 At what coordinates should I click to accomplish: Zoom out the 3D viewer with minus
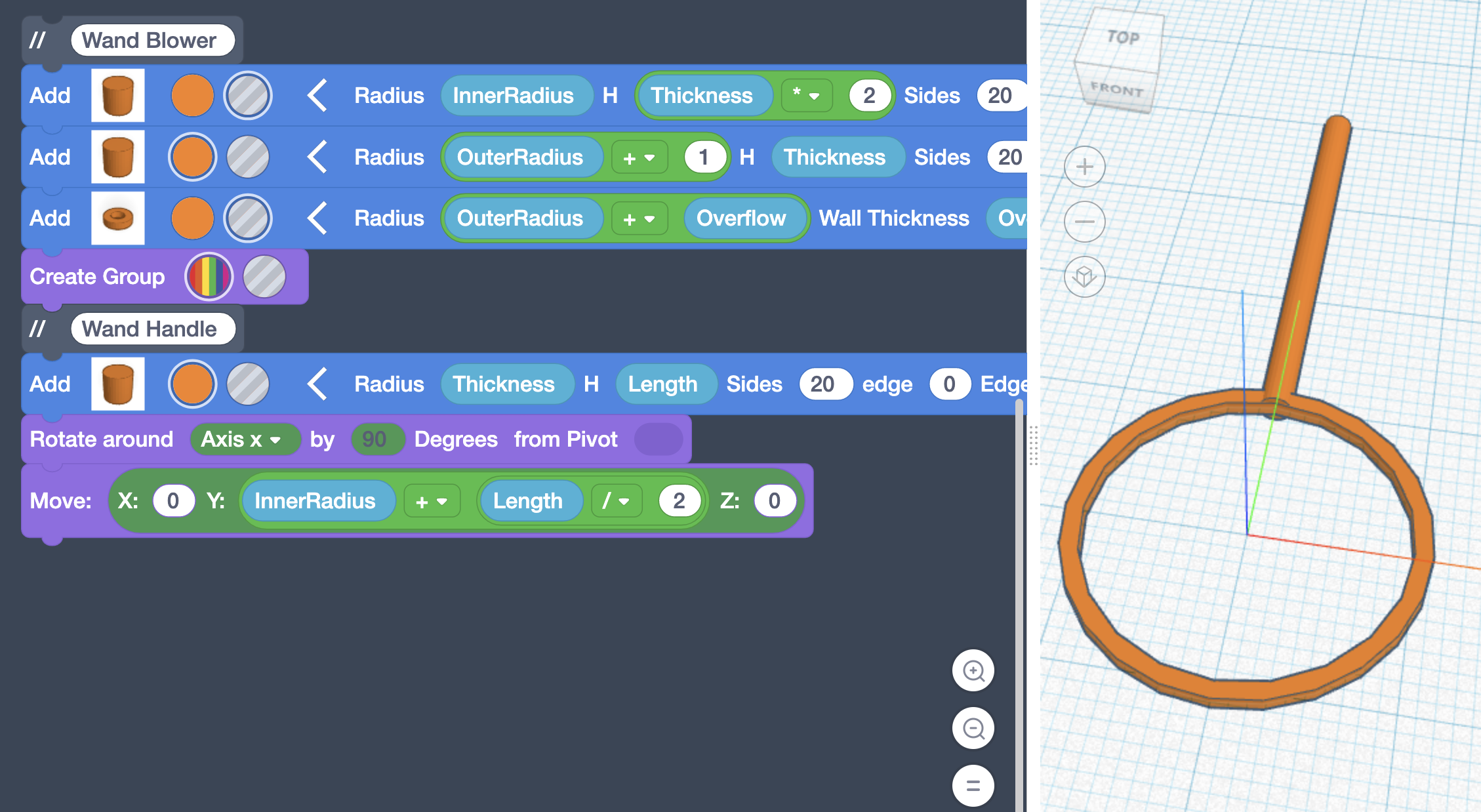(x=1084, y=222)
